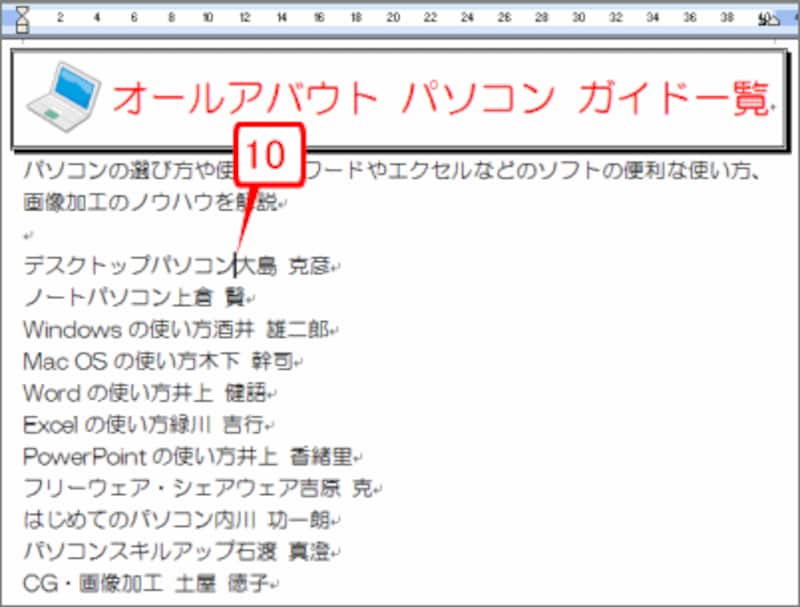Click the 20 mark on the ruler

(x=395, y=17)
